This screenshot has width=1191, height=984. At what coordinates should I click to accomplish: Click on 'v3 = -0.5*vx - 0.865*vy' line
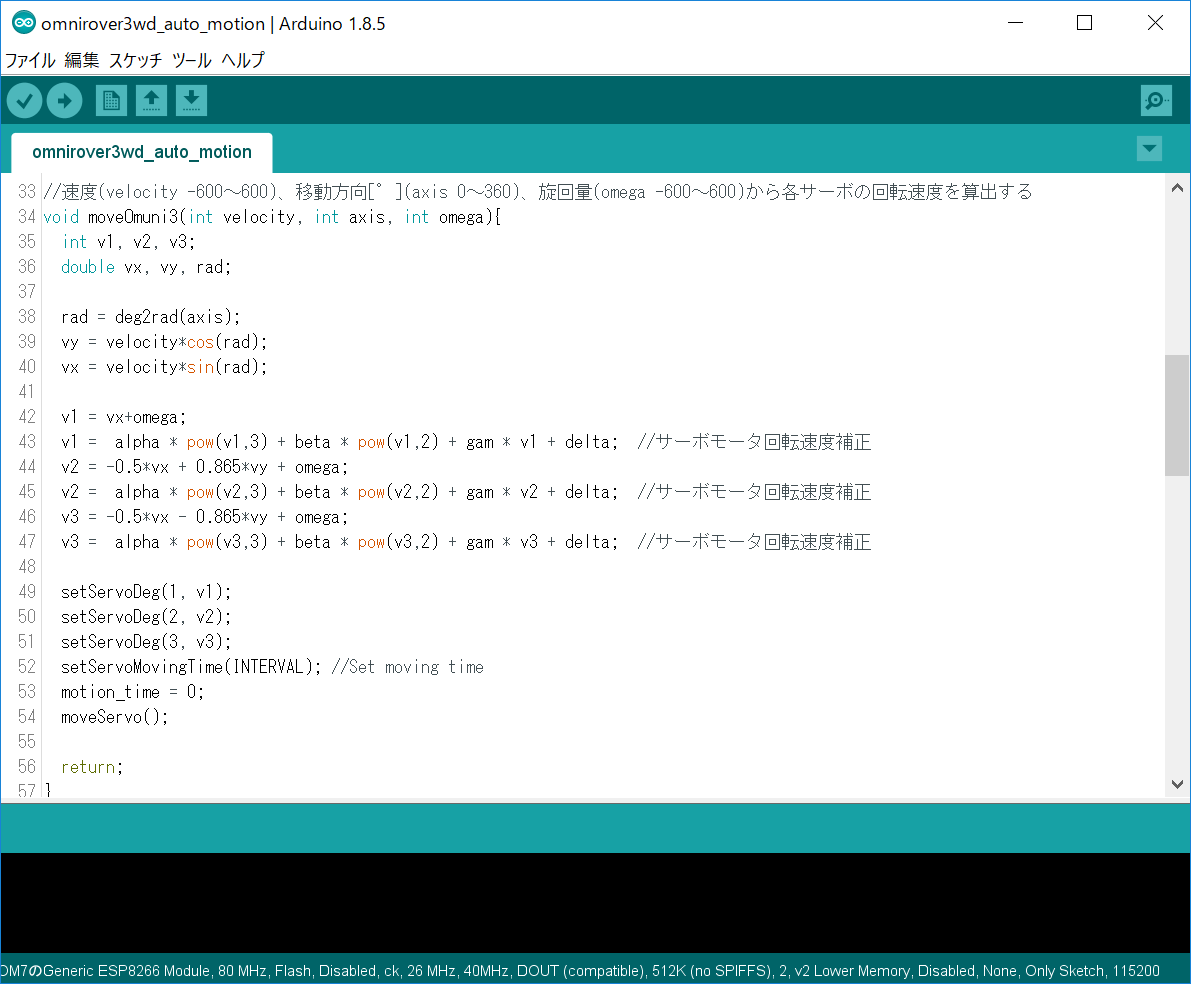coord(205,517)
